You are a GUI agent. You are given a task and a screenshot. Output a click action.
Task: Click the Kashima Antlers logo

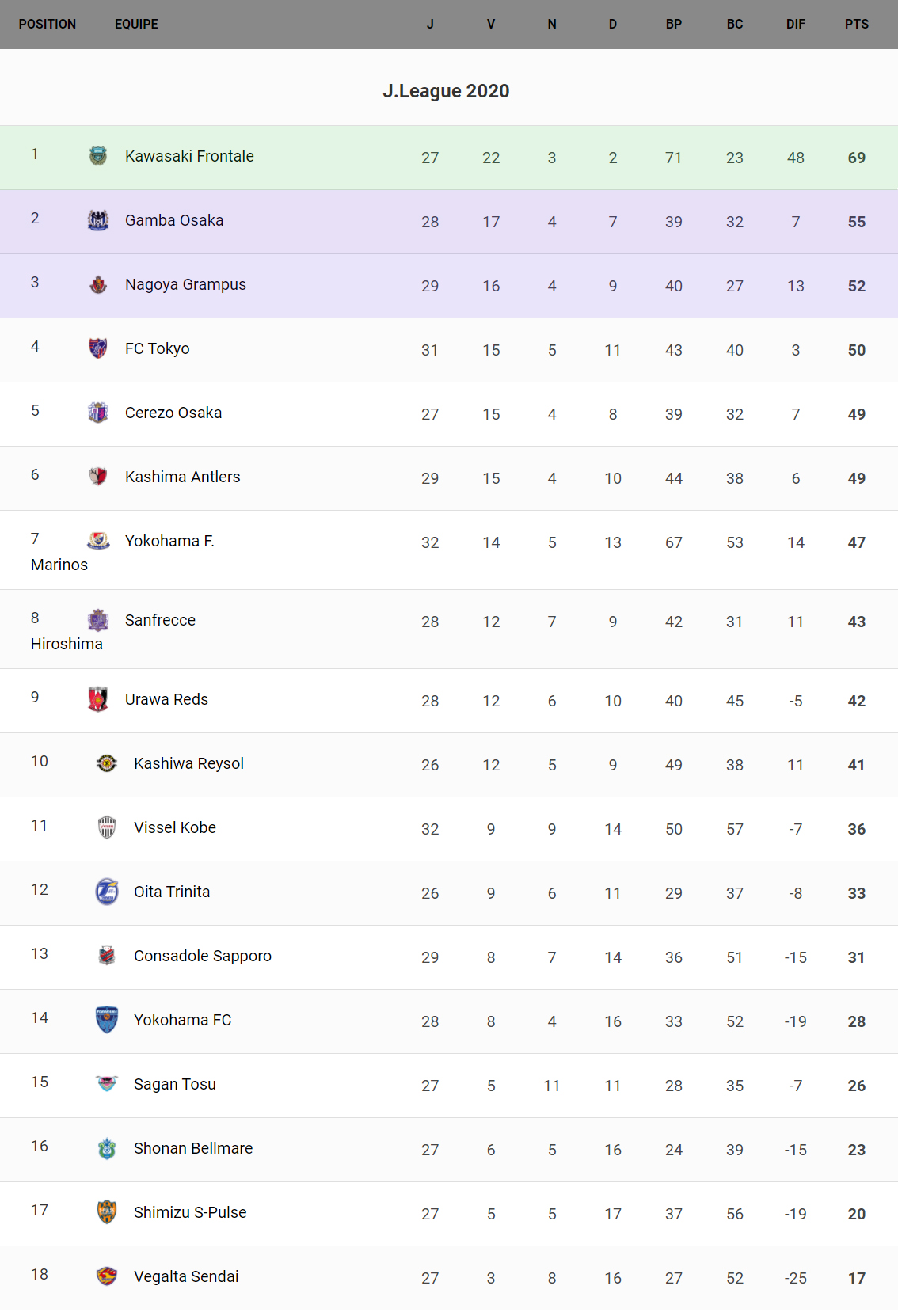98,477
